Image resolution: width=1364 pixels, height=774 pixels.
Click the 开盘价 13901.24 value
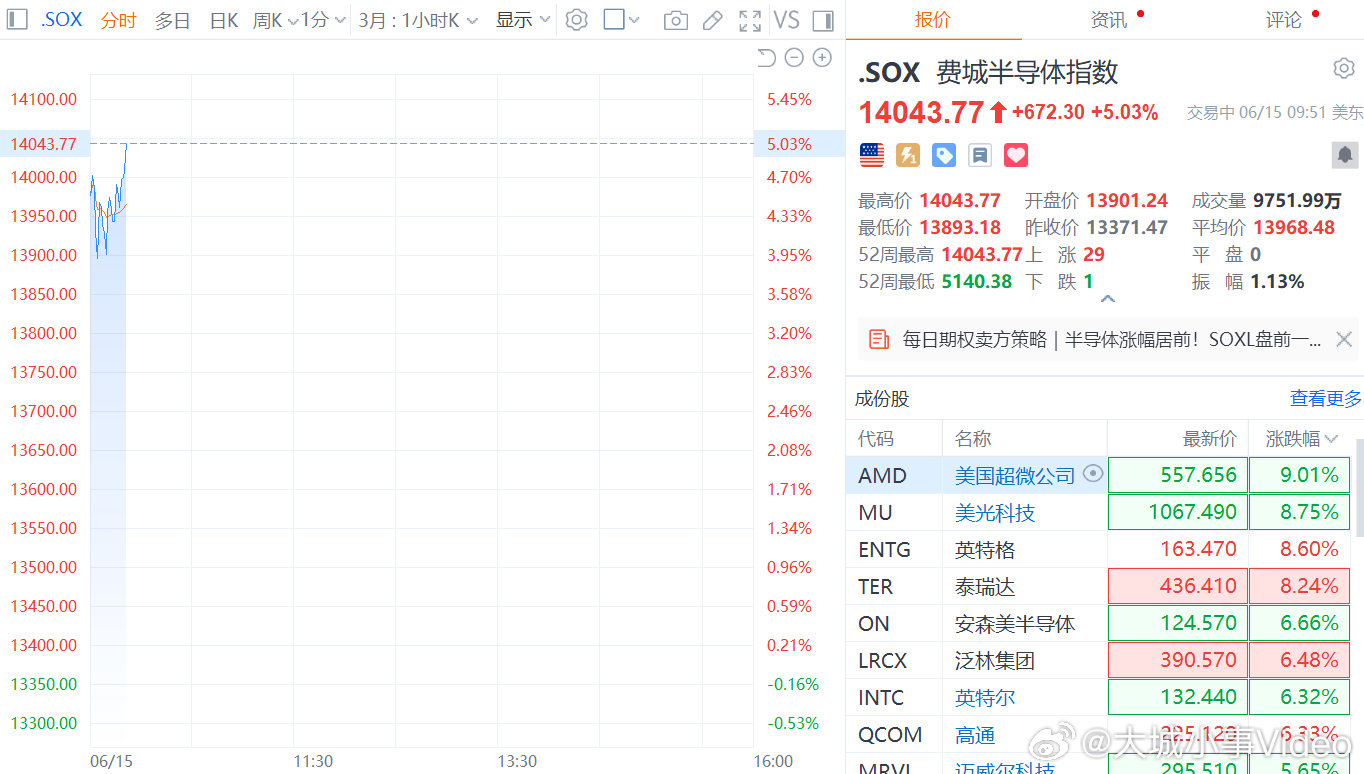point(1127,200)
